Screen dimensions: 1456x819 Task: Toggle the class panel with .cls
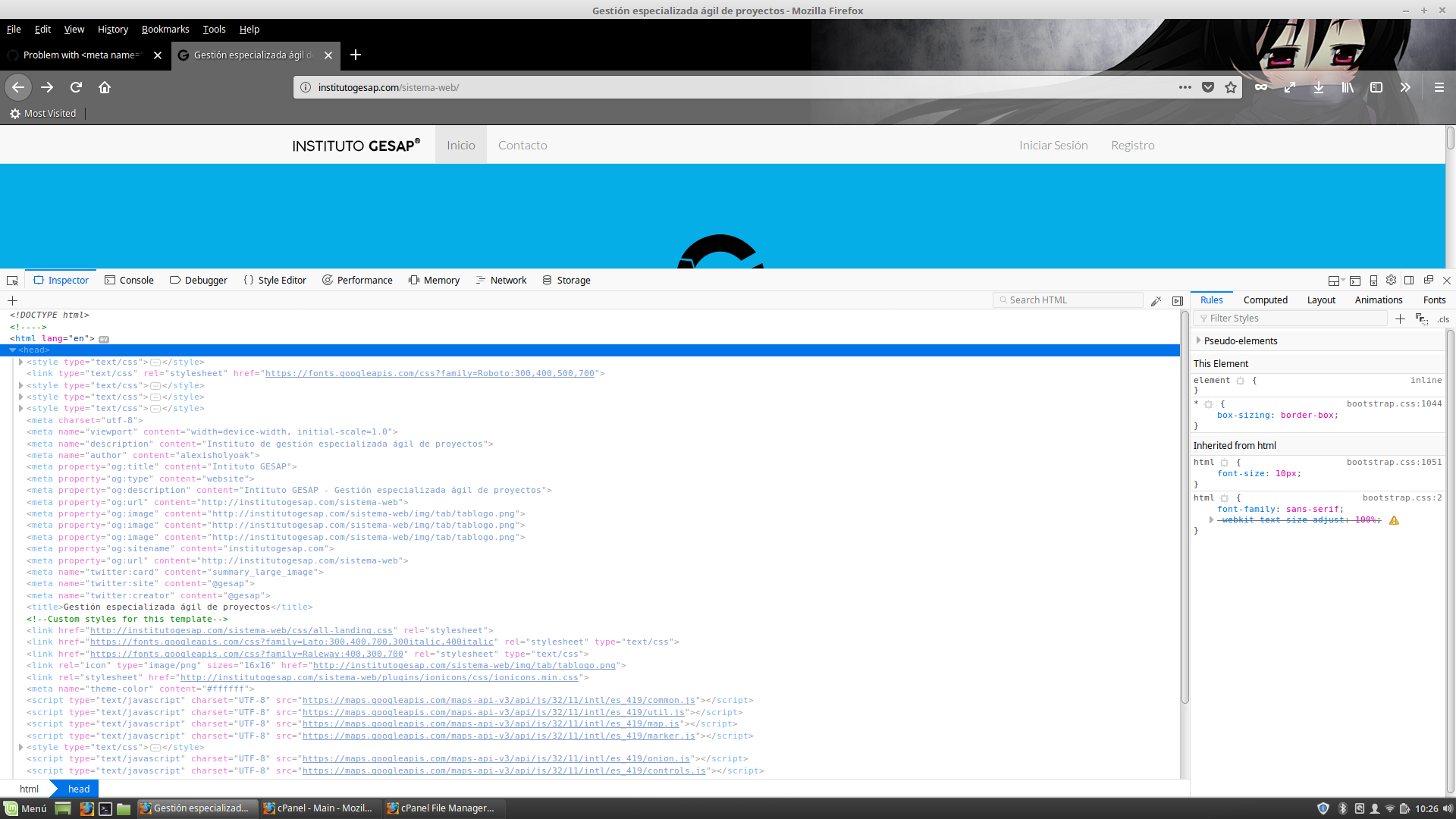click(x=1443, y=319)
